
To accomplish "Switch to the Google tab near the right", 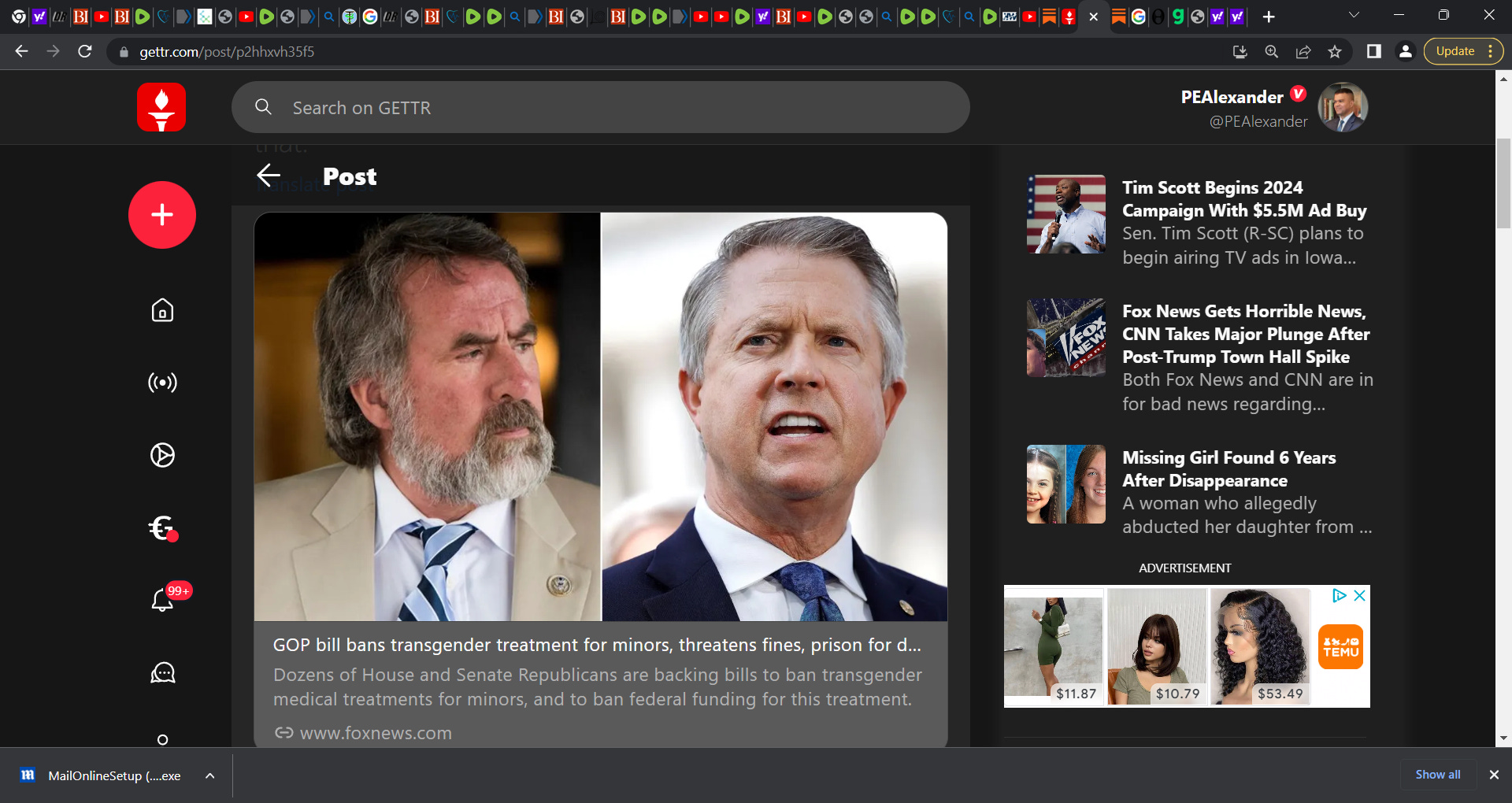I will click(x=1138, y=17).
